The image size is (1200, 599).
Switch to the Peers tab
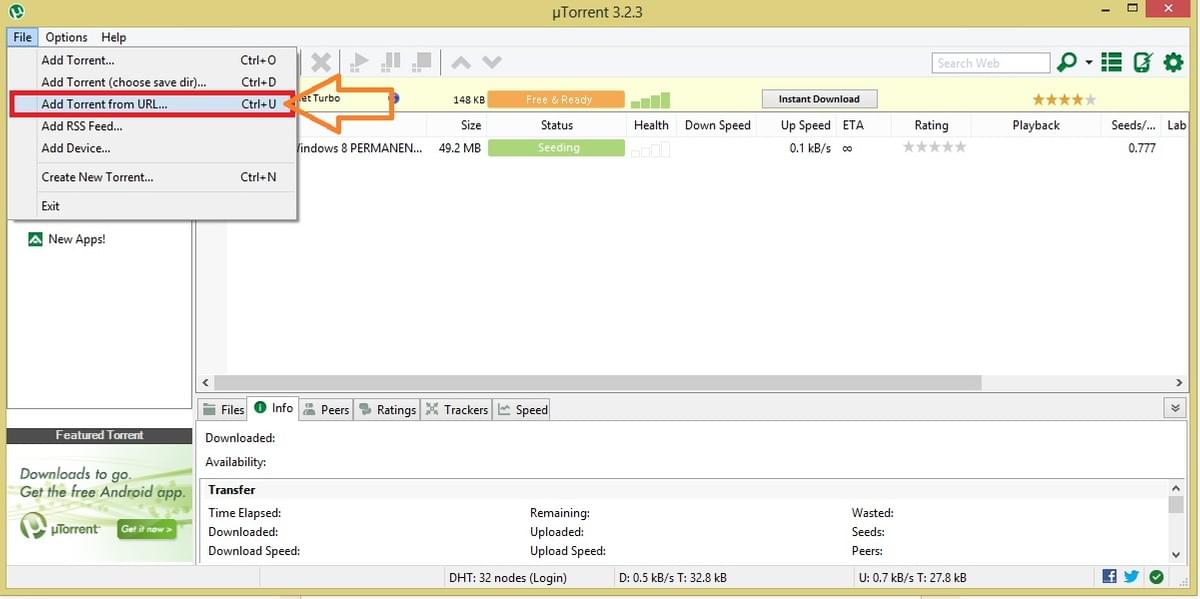326,409
